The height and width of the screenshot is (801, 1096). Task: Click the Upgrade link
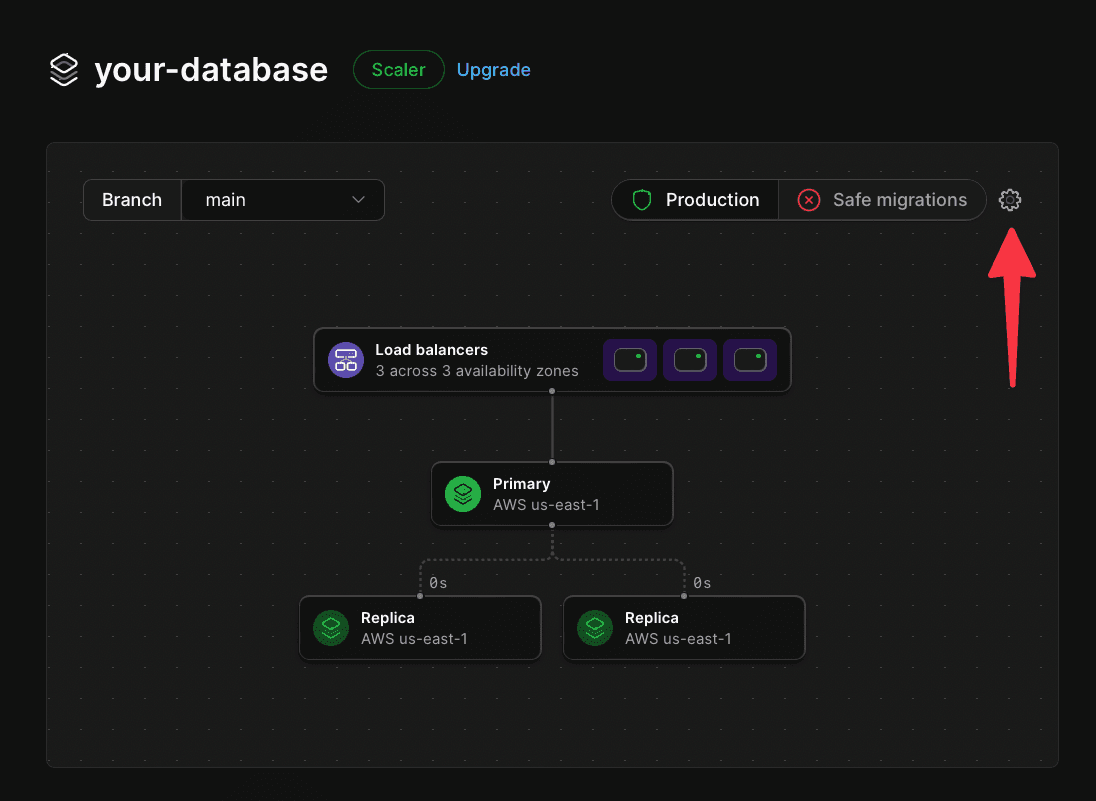[493, 70]
